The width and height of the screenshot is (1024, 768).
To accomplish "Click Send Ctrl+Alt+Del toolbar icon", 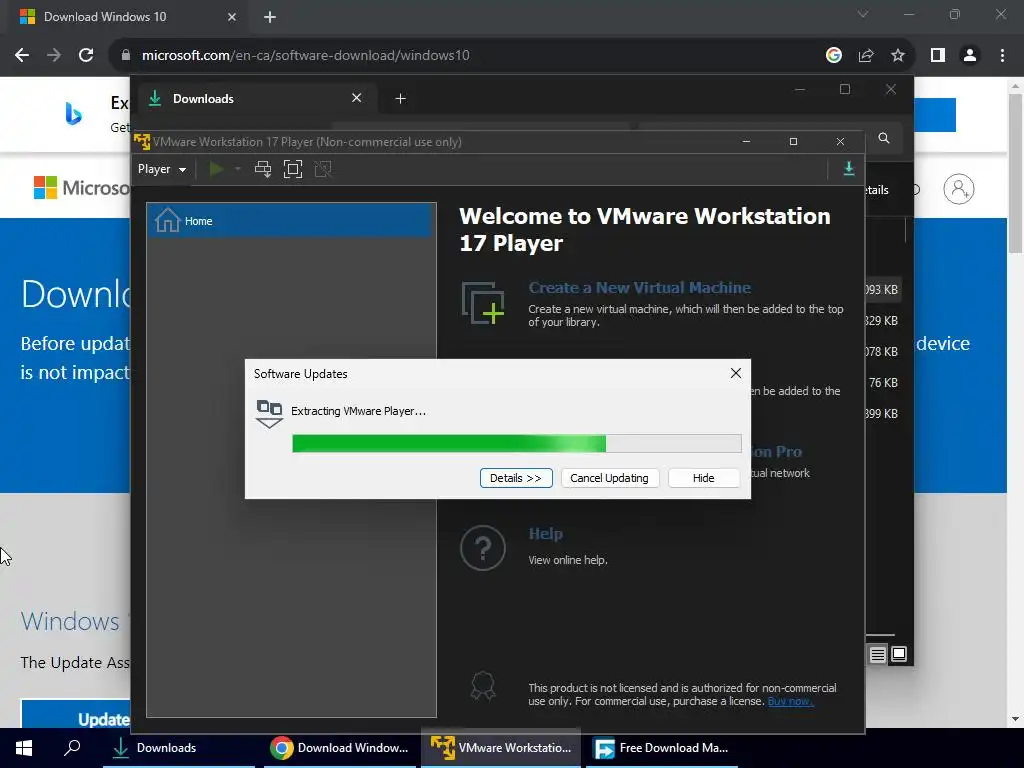I will click(263, 169).
